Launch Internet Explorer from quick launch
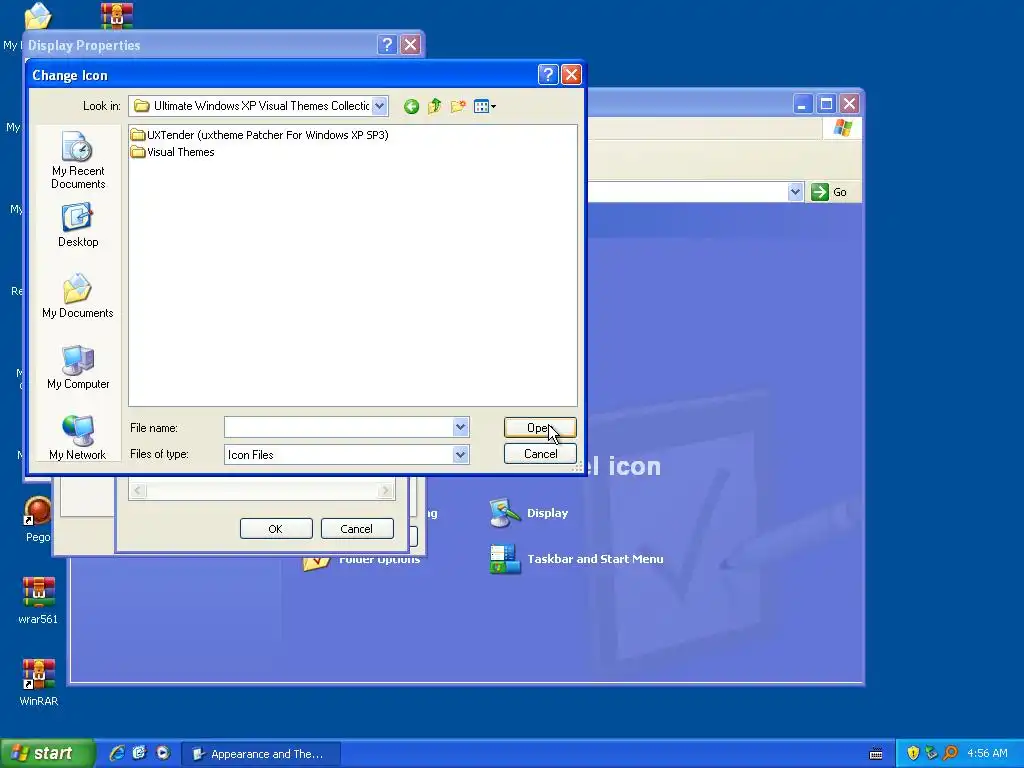Screen dimensions: 1024x768 click(x=117, y=753)
